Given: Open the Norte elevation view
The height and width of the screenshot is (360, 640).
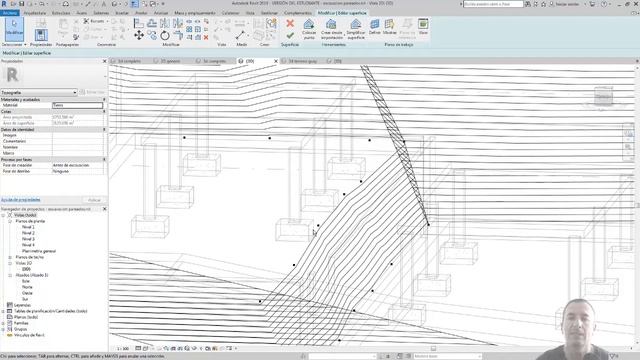Looking at the screenshot, I should [x=27, y=287].
